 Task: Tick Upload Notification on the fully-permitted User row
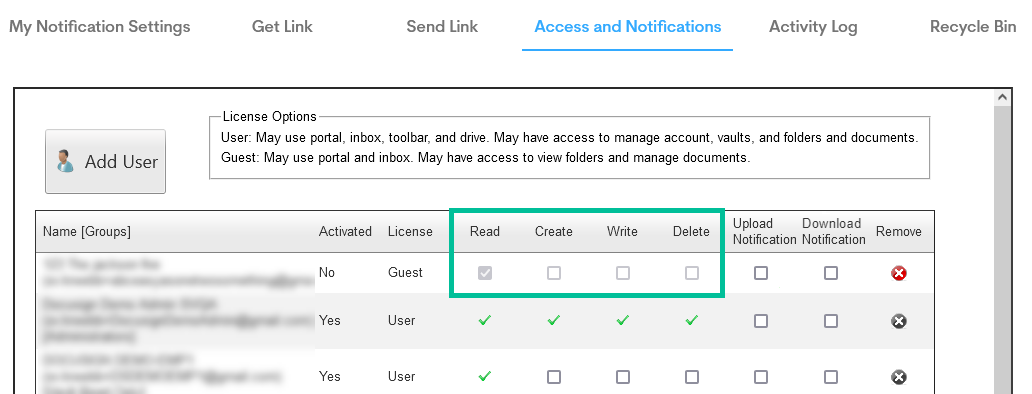pos(761,321)
